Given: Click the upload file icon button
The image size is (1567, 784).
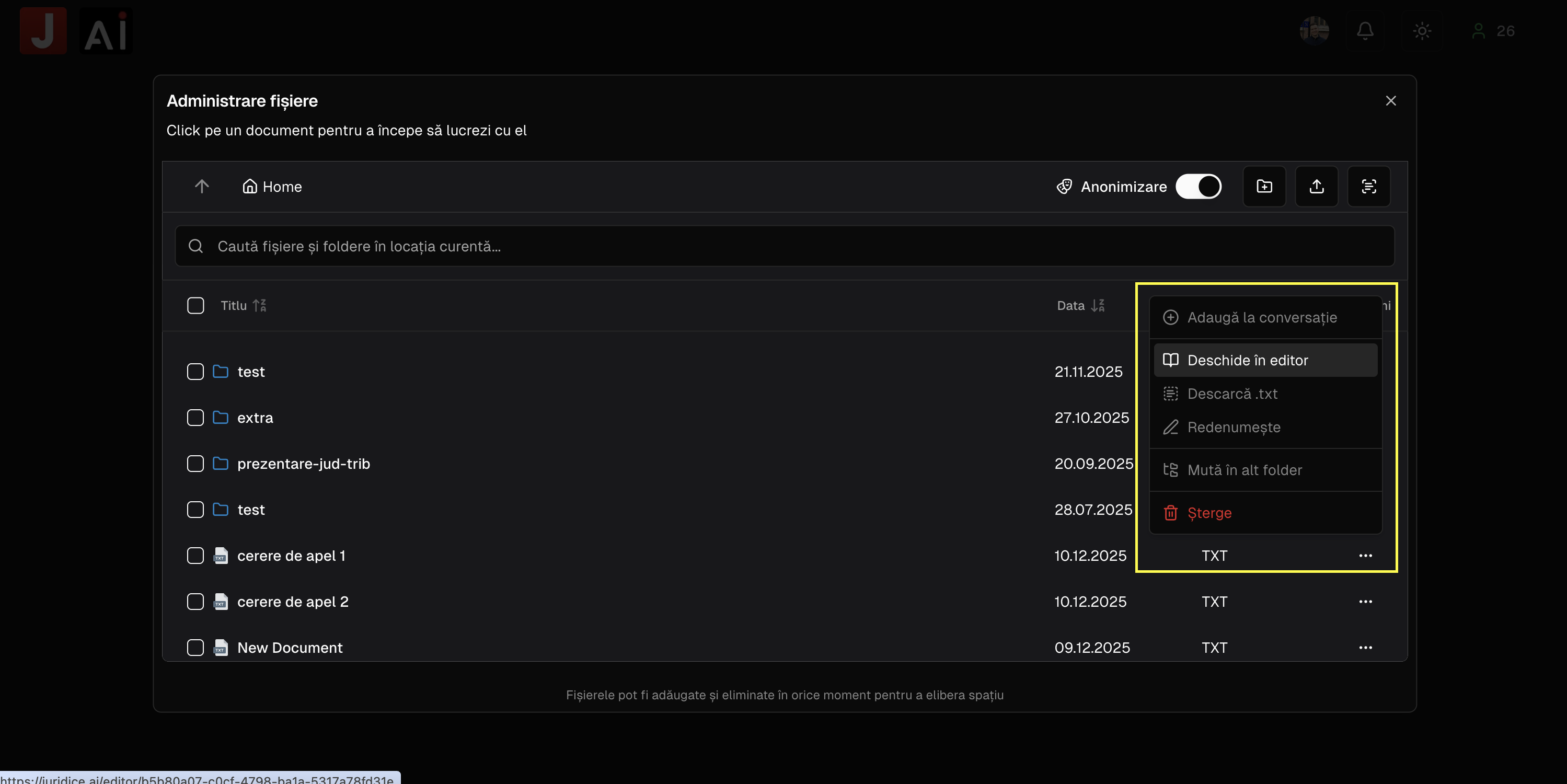Looking at the screenshot, I should (1317, 186).
